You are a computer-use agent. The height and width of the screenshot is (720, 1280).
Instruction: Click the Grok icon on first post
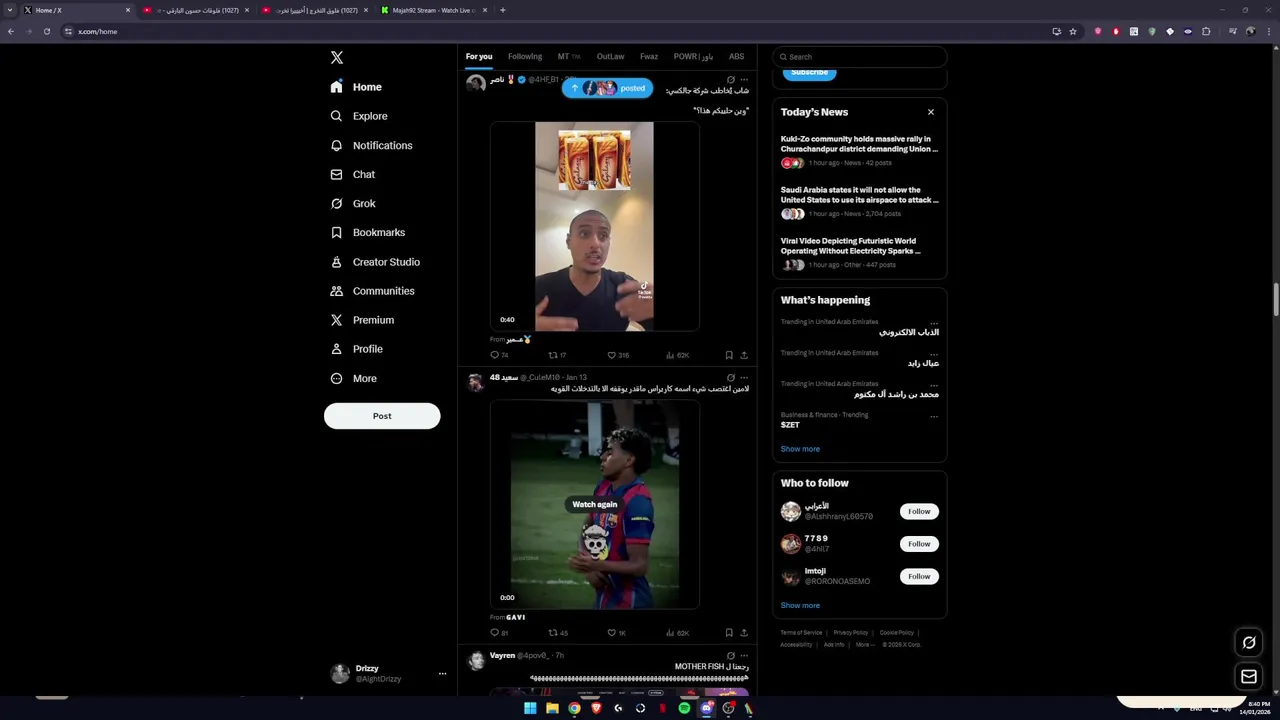click(x=730, y=80)
